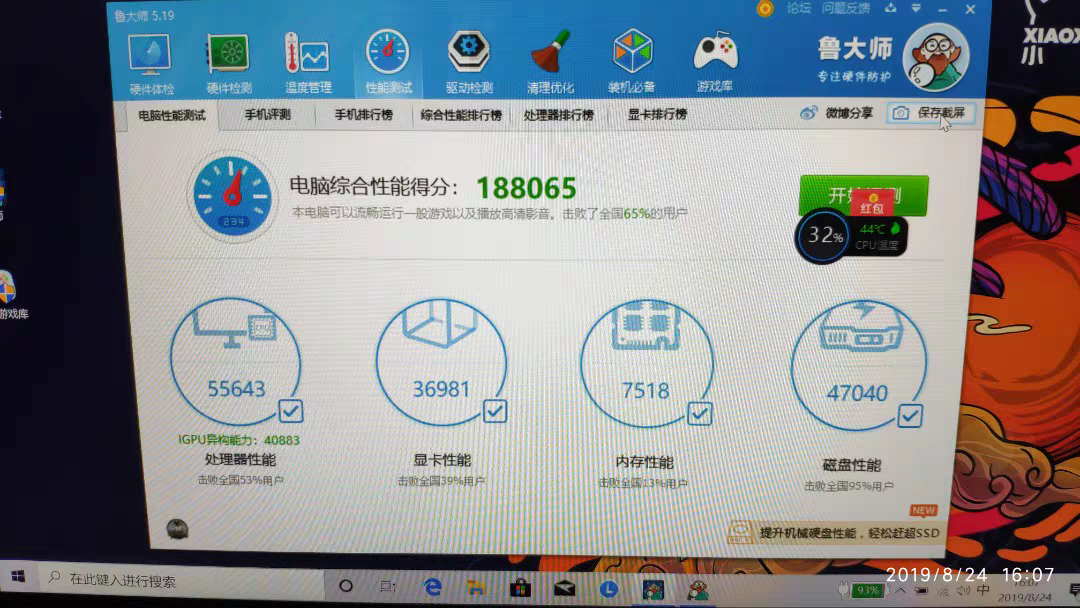Click the iGPU异构能力: 40883 text
The image size is (1080, 608).
pos(238,440)
